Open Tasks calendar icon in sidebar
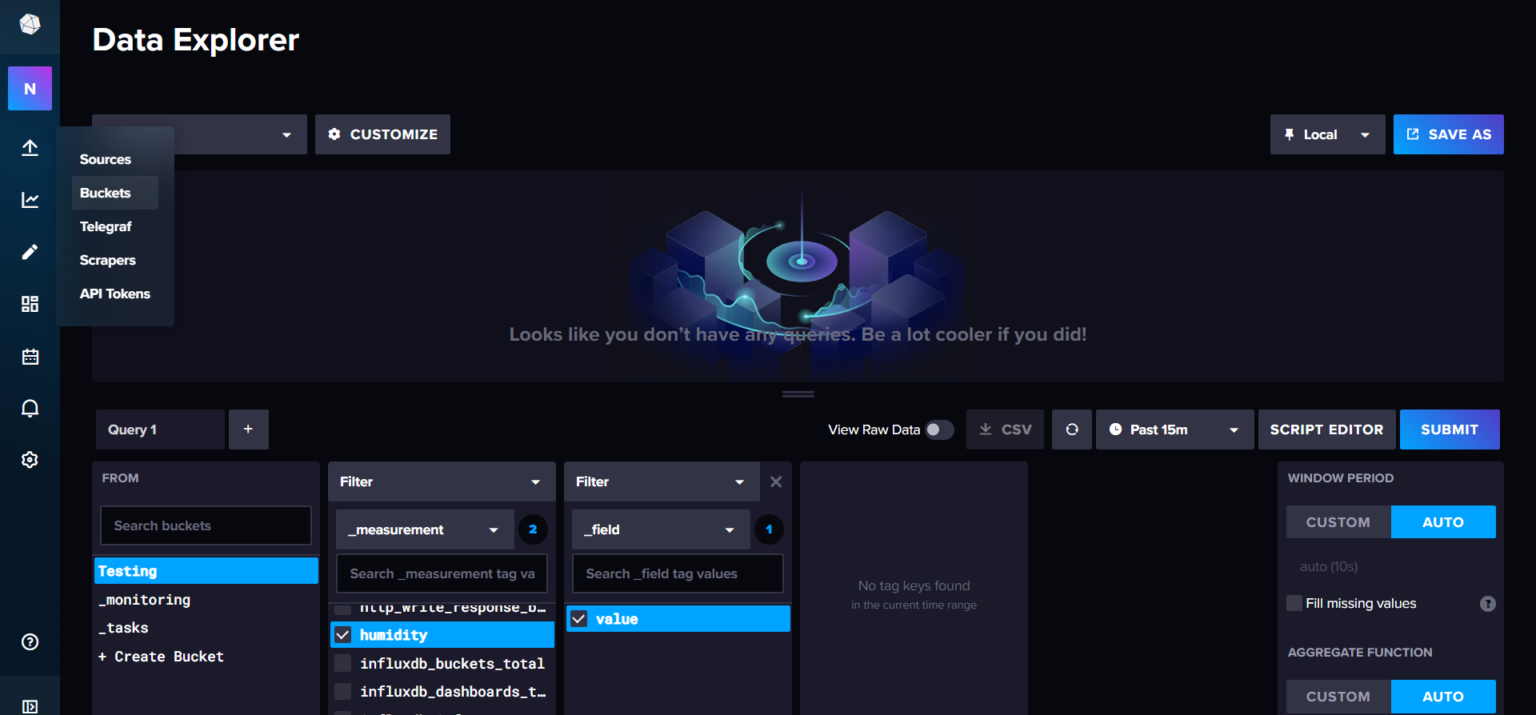This screenshot has height=715, width=1536. (30, 356)
